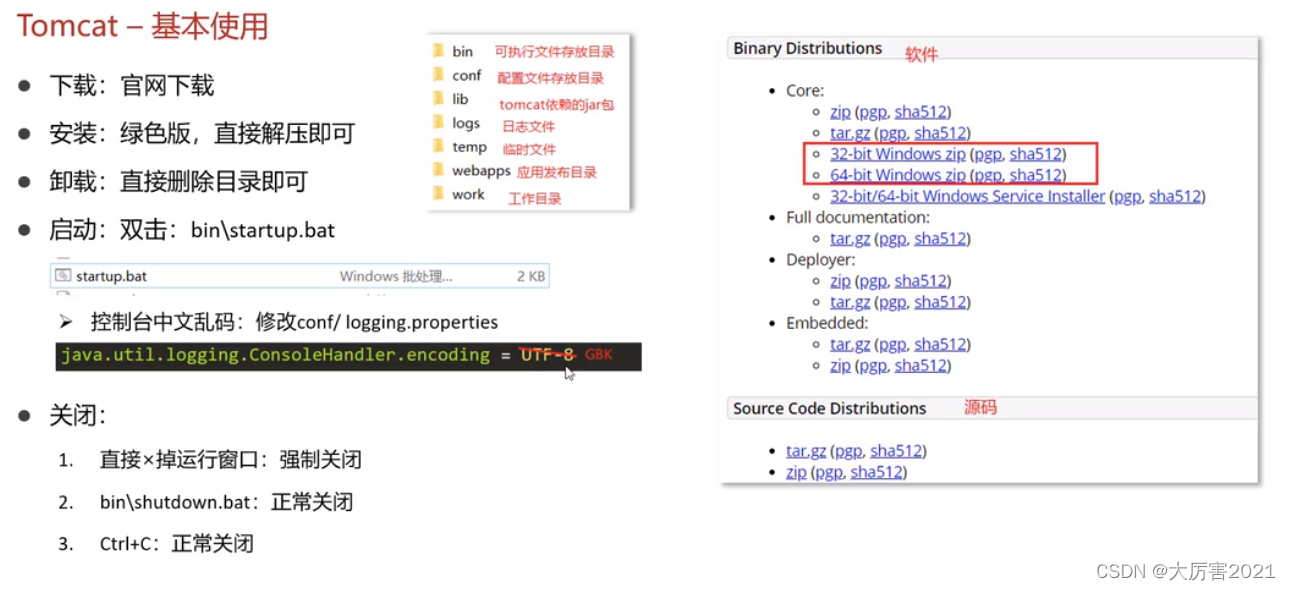Click the lib folder icon
The image size is (1291, 590).
tap(437, 99)
